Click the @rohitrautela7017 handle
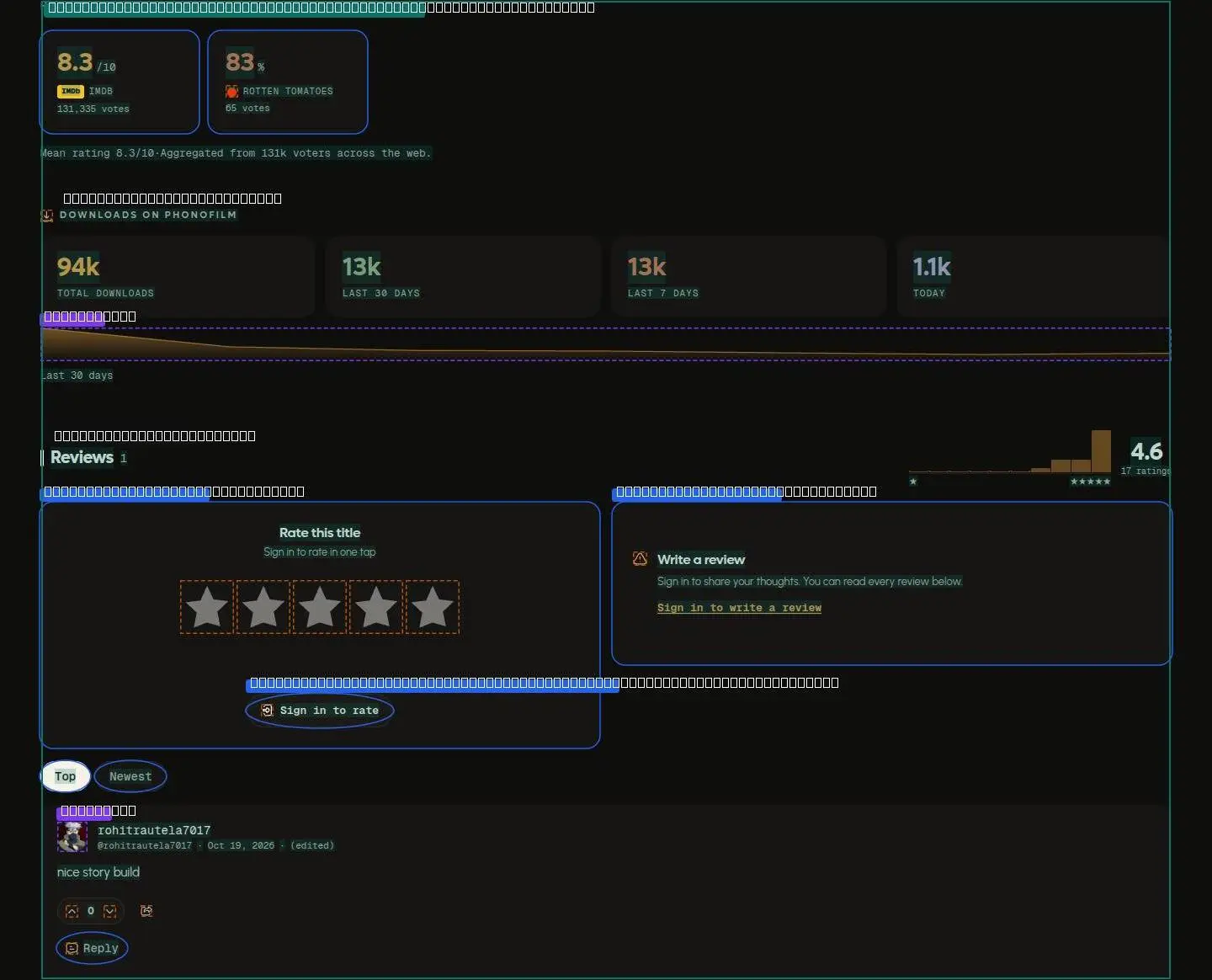 point(145,845)
